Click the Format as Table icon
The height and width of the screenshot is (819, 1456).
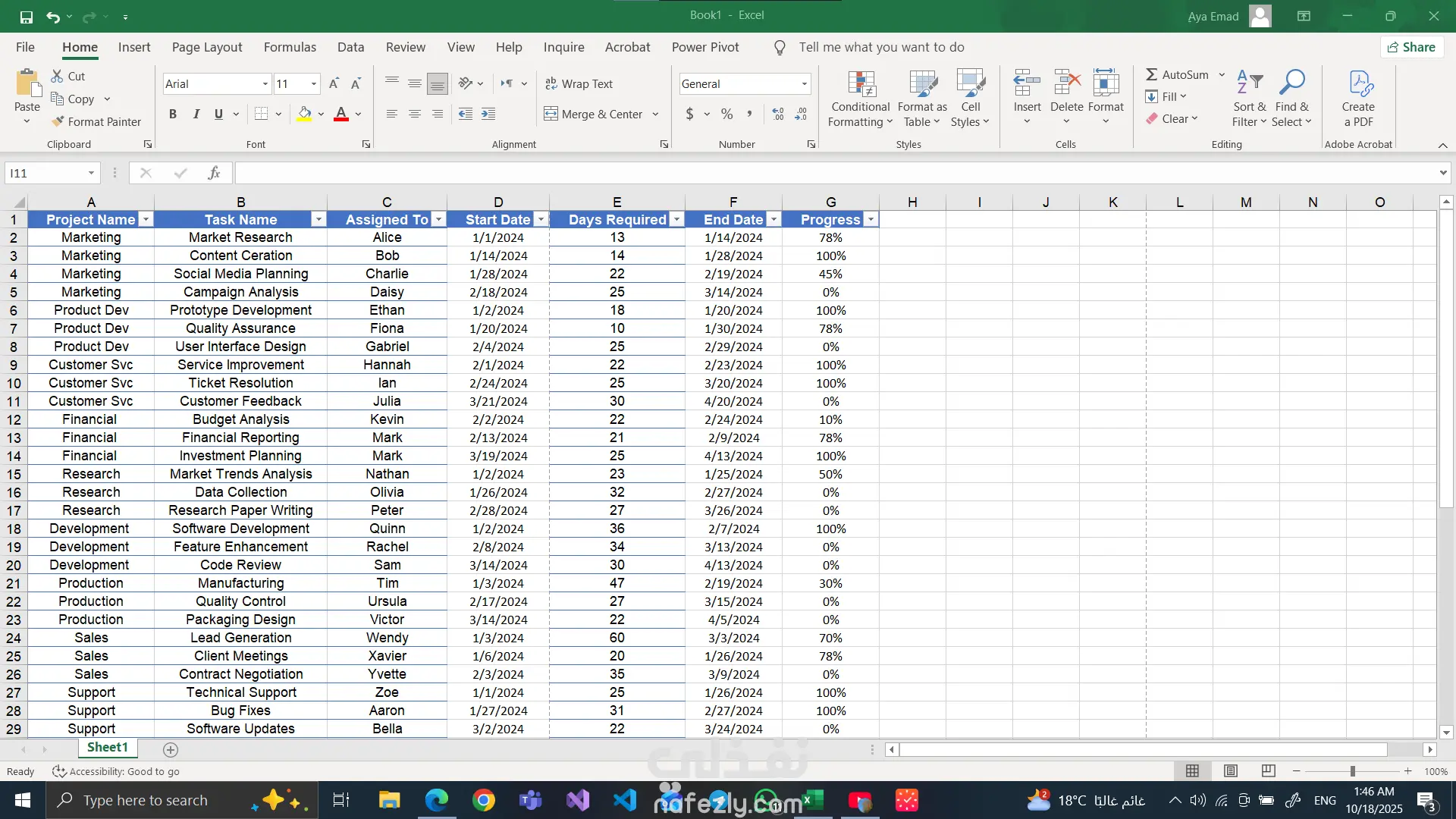pyautogui.click(x=922, y=85)
